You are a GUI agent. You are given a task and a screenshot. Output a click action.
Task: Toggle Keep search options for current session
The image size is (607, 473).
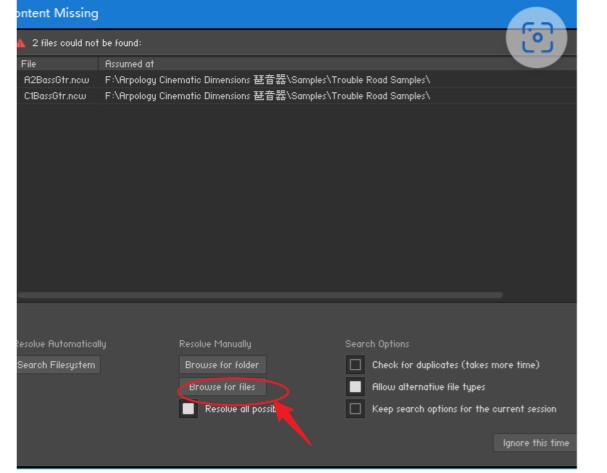[354, 409]
